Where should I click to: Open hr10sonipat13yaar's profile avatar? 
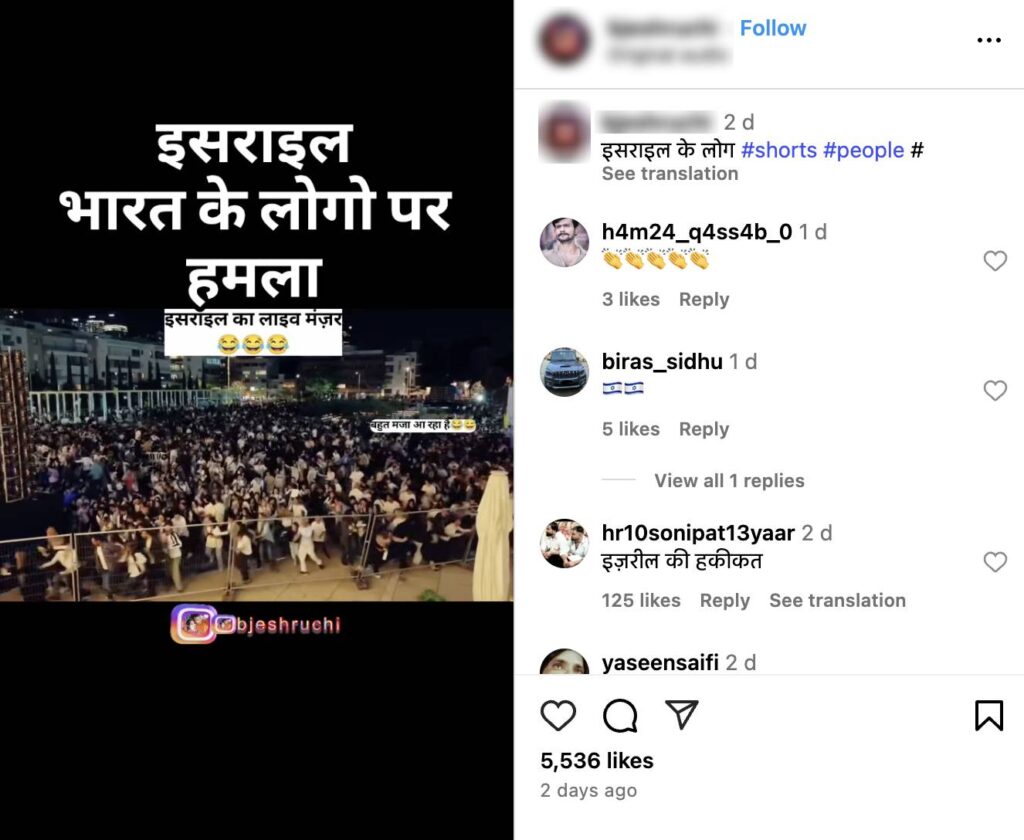[565, 543]
